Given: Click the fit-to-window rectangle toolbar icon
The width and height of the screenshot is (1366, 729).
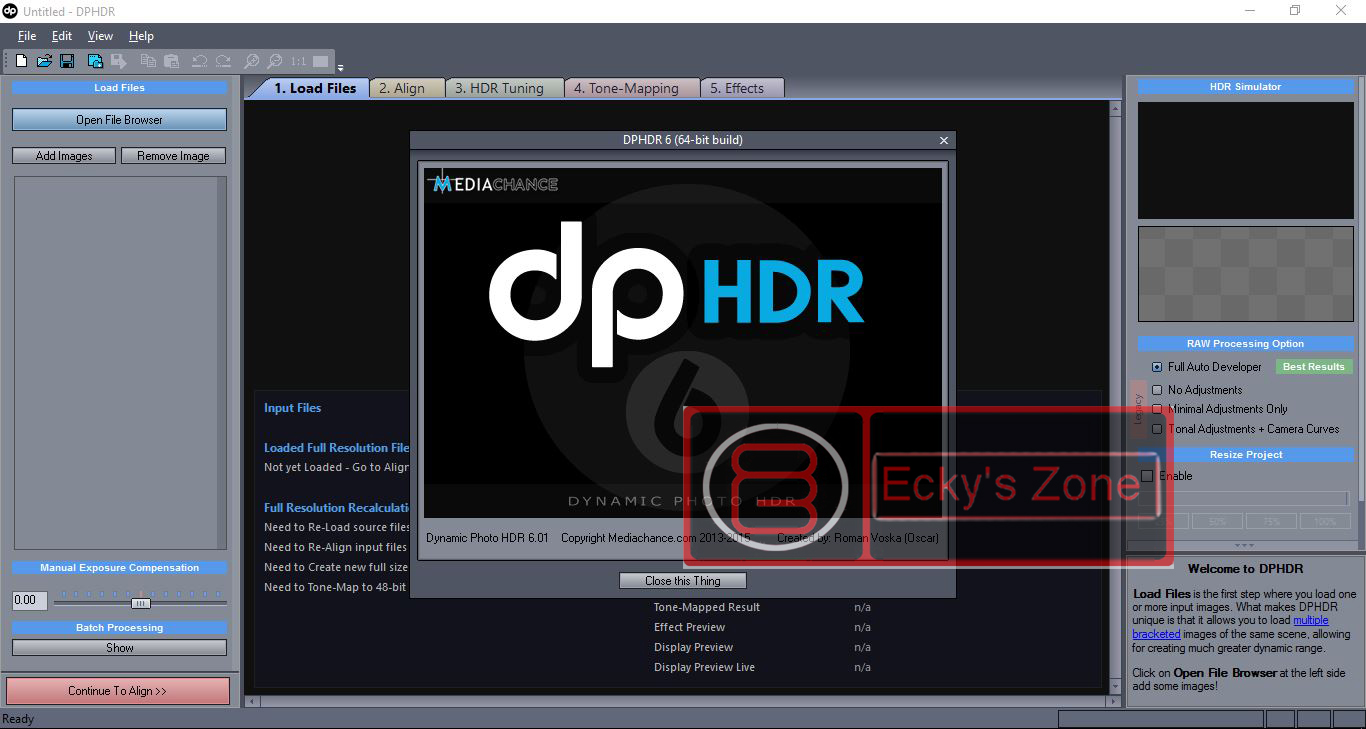Looking at the screenshot, I should [x=320, y=61].
